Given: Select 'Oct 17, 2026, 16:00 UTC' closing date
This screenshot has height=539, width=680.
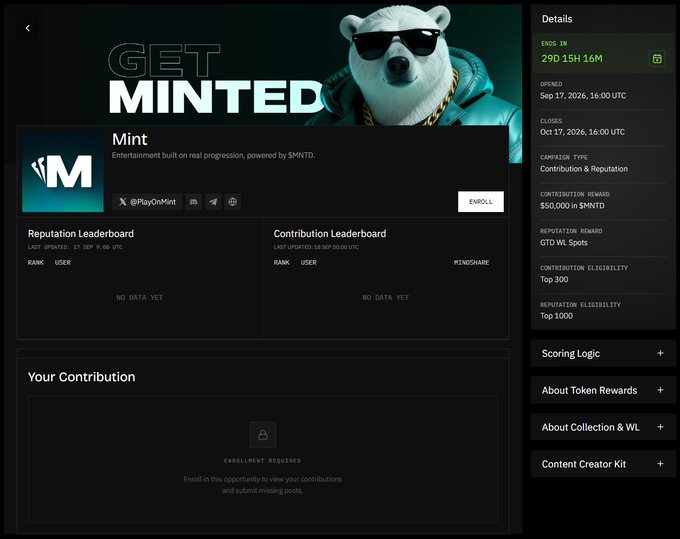Looking at the screenshot, I should click(582, 132).
